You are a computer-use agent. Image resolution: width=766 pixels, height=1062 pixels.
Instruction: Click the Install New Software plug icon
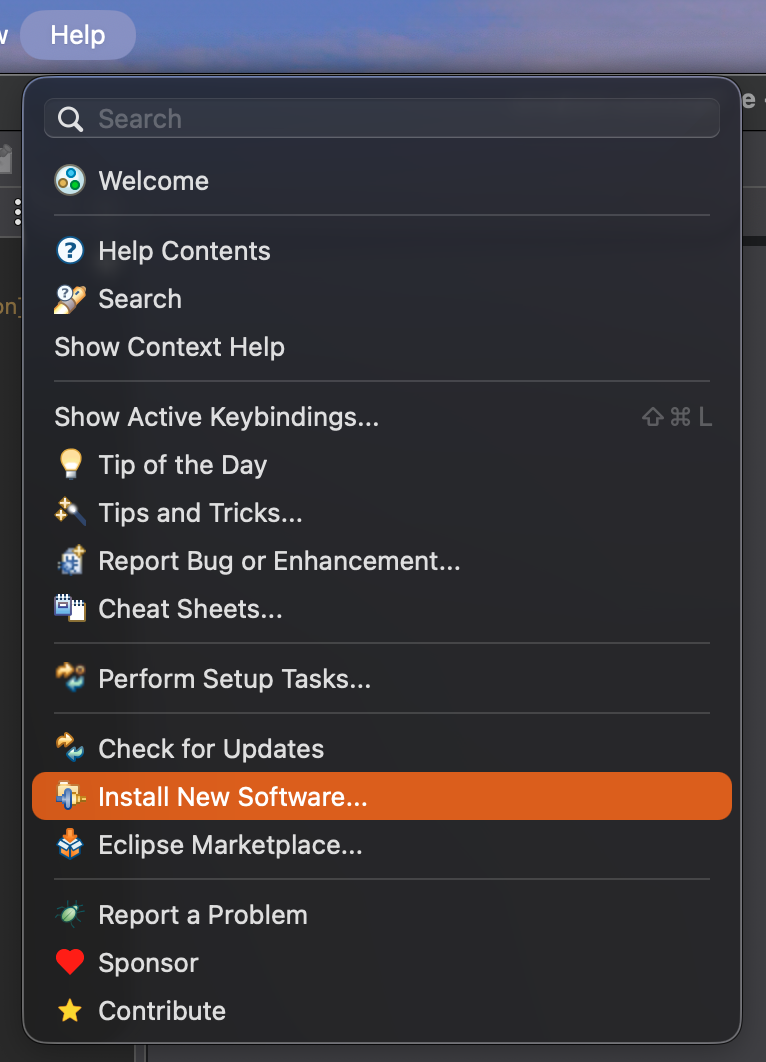coord(70,796)
